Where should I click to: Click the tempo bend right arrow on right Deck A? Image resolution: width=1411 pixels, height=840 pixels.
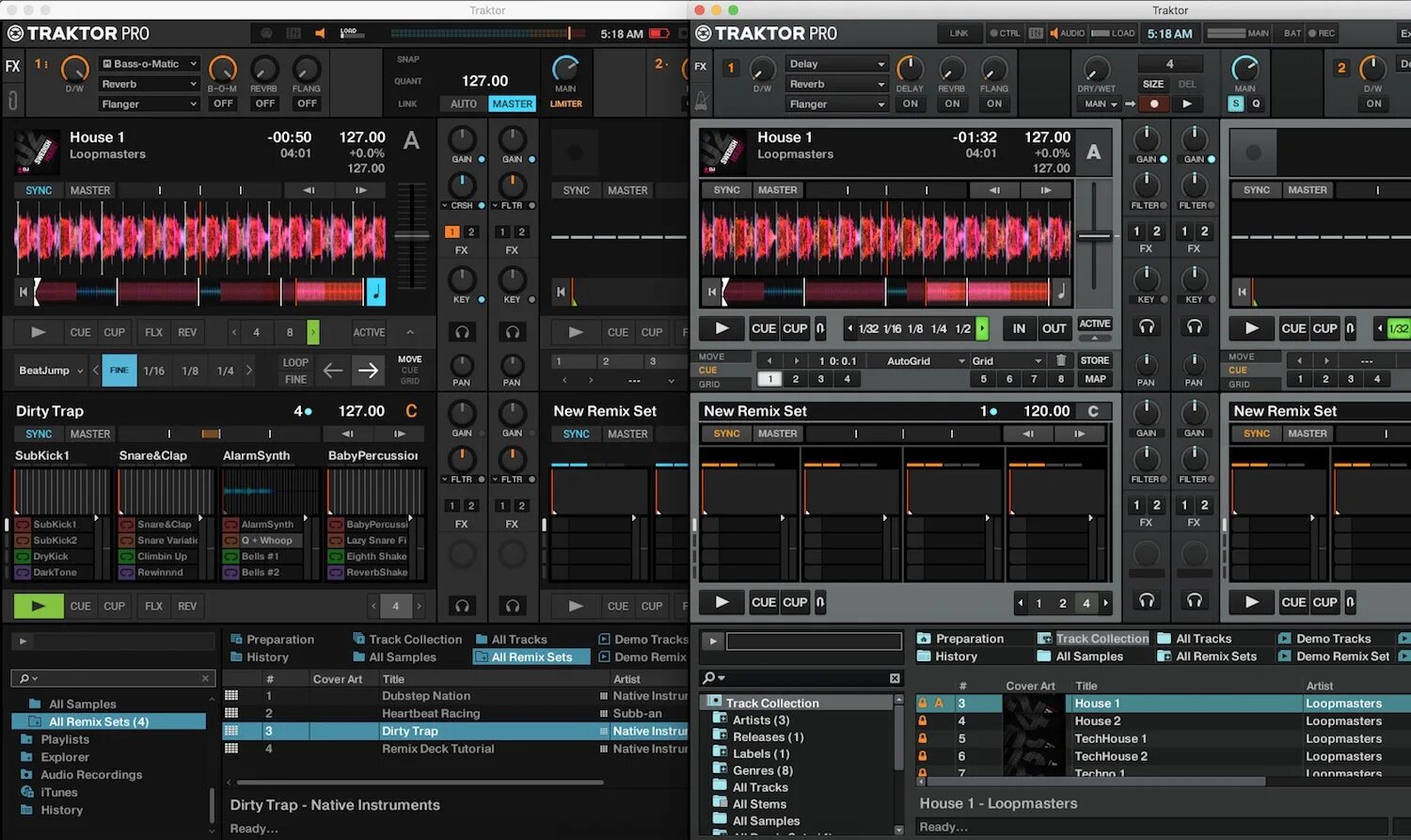tap(1045, 190)
